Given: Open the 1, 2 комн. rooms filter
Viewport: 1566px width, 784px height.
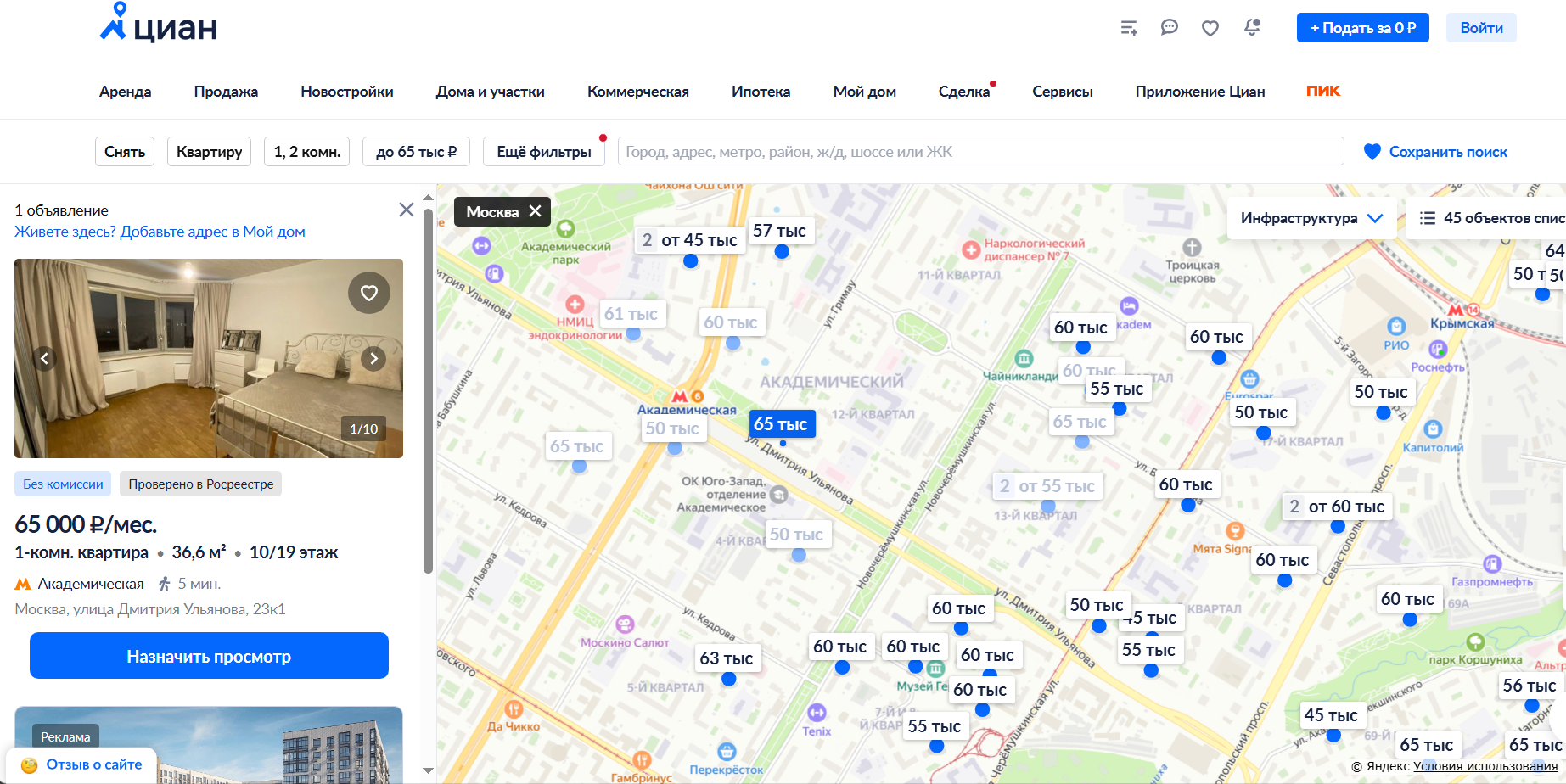Looking at the screenshot, I should [x=307, y=152].
